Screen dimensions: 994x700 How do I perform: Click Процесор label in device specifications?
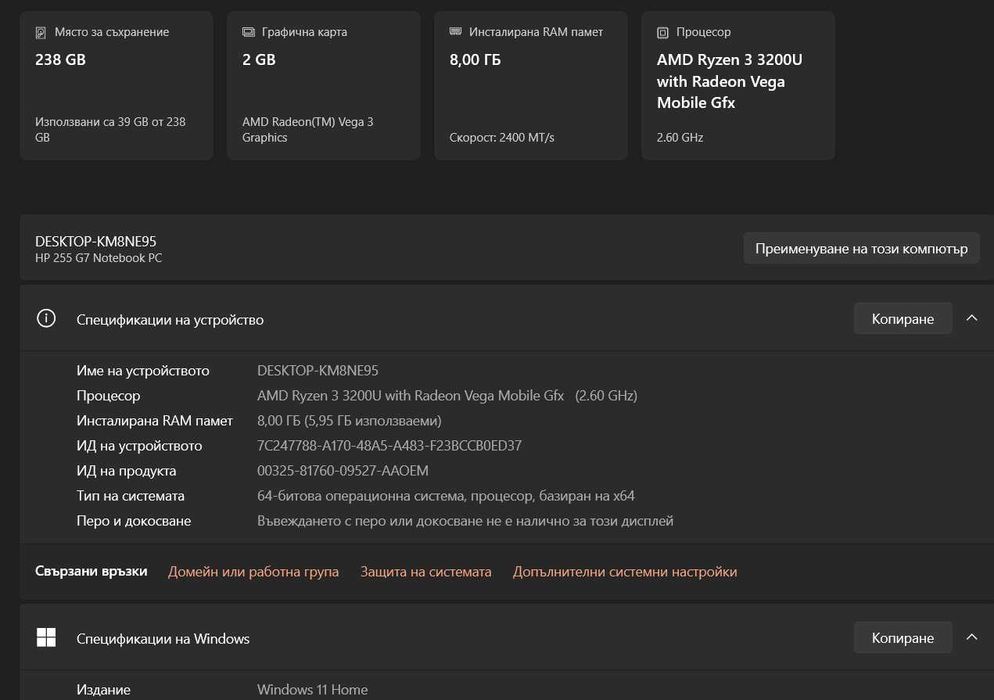coord(108,396)
